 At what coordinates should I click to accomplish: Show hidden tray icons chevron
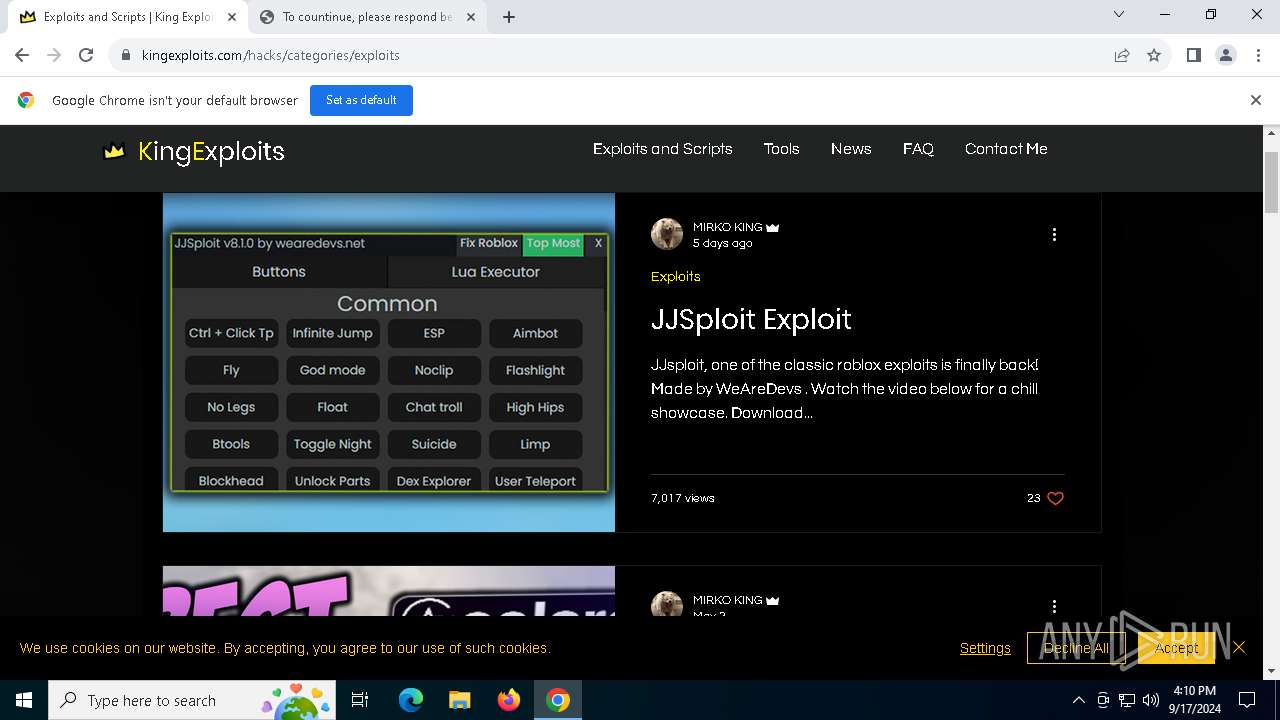1078,700
